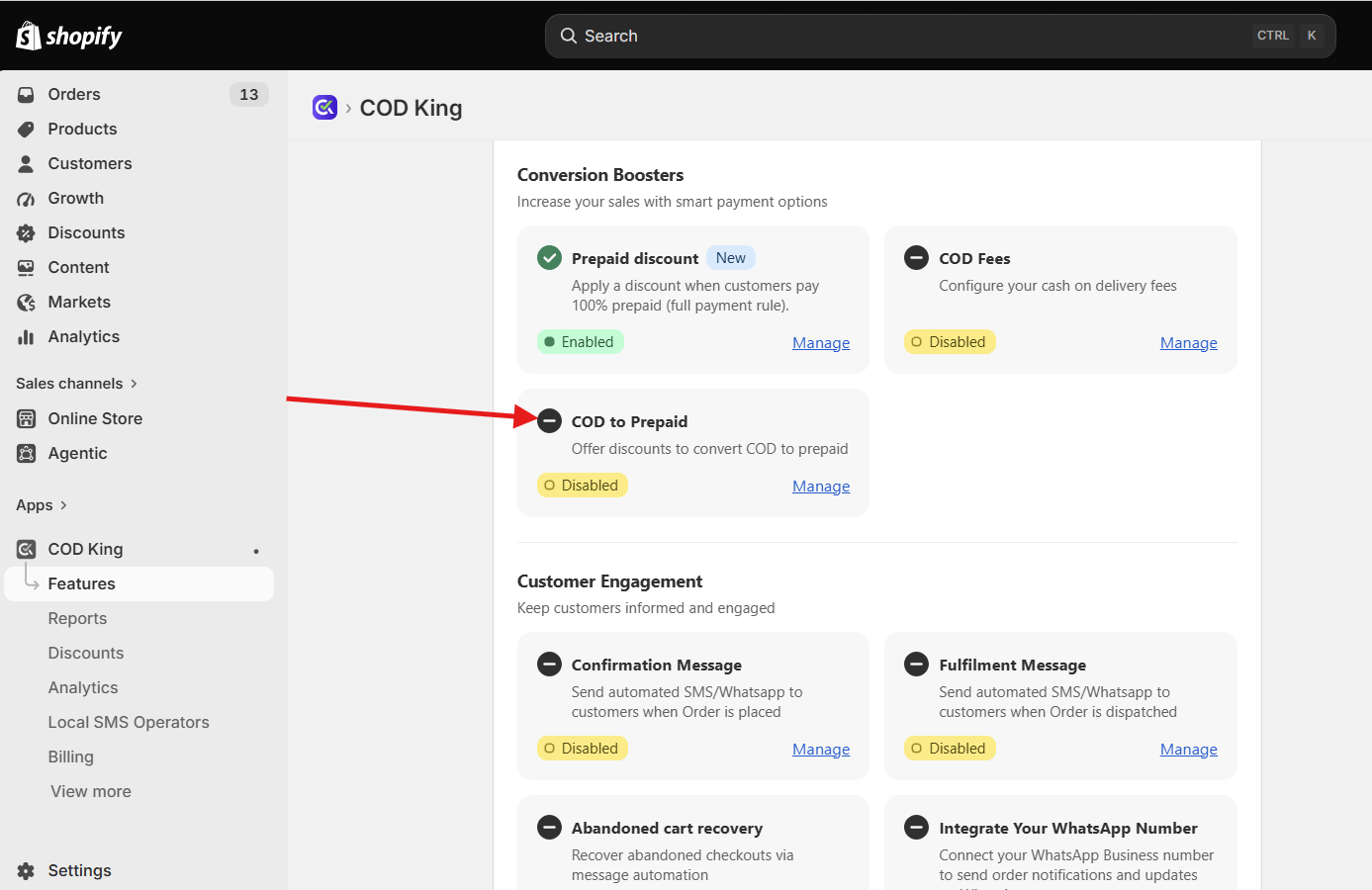Viewport: 1372px width, 890px height.
Task: Manage the COD to Prepaid feature
Action: [821, 487]
